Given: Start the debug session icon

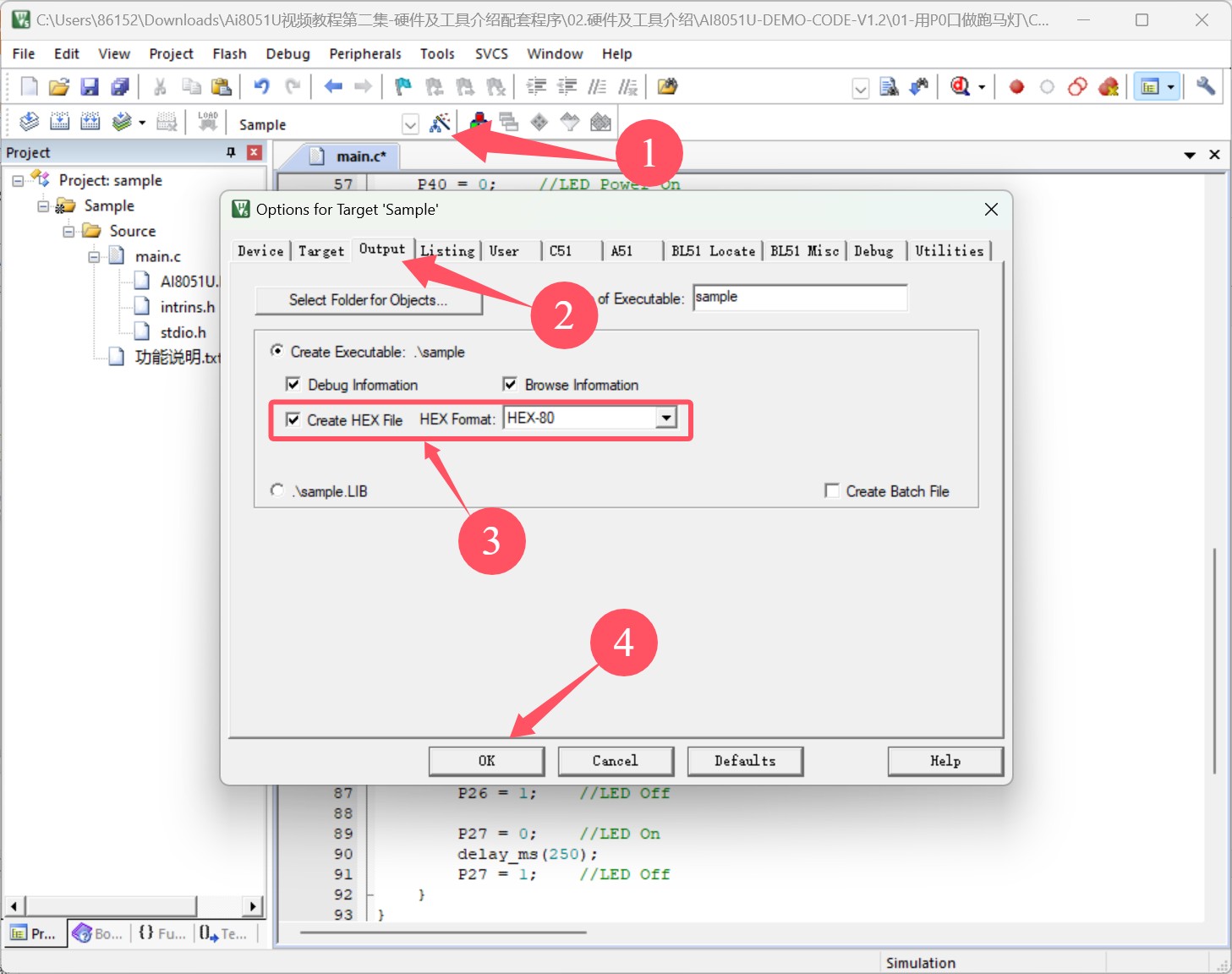Looking at the screenshot, I should click(x=960, y=86).
